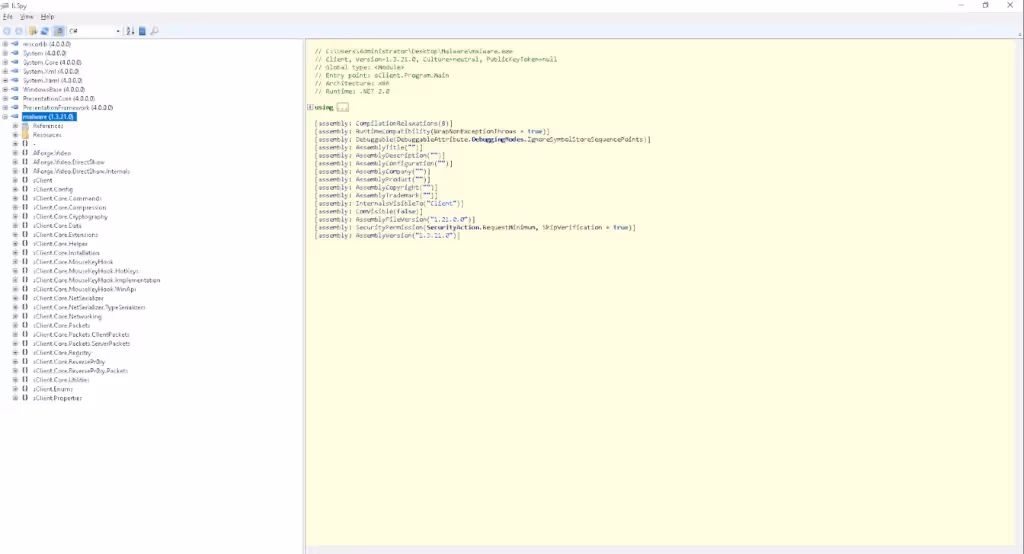Click the xClient.Core.Registry namespace braces icon
Screen dimensions: 1024x554
(25, 353)
